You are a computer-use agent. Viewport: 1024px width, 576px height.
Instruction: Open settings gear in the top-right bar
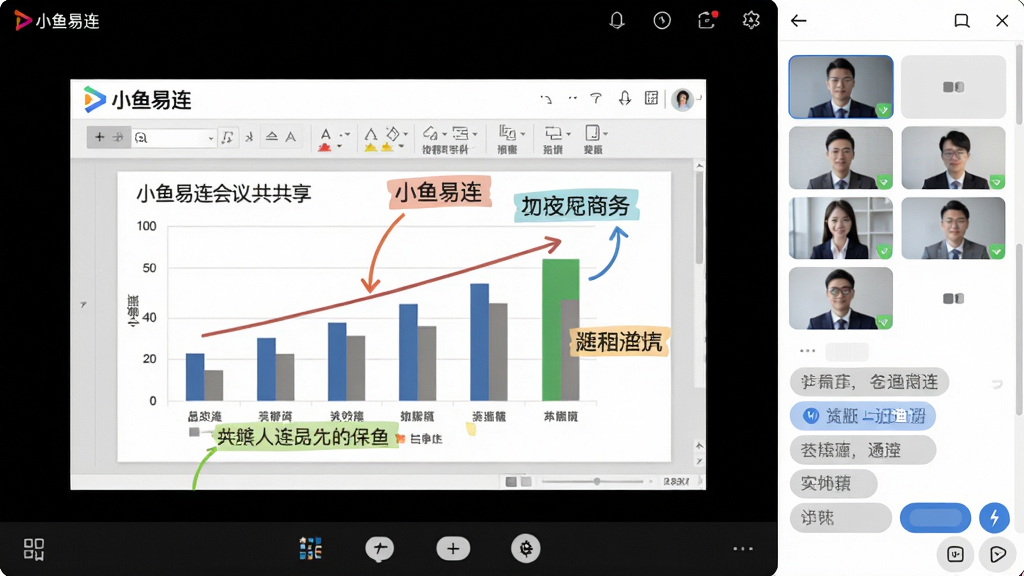[751, 20]
